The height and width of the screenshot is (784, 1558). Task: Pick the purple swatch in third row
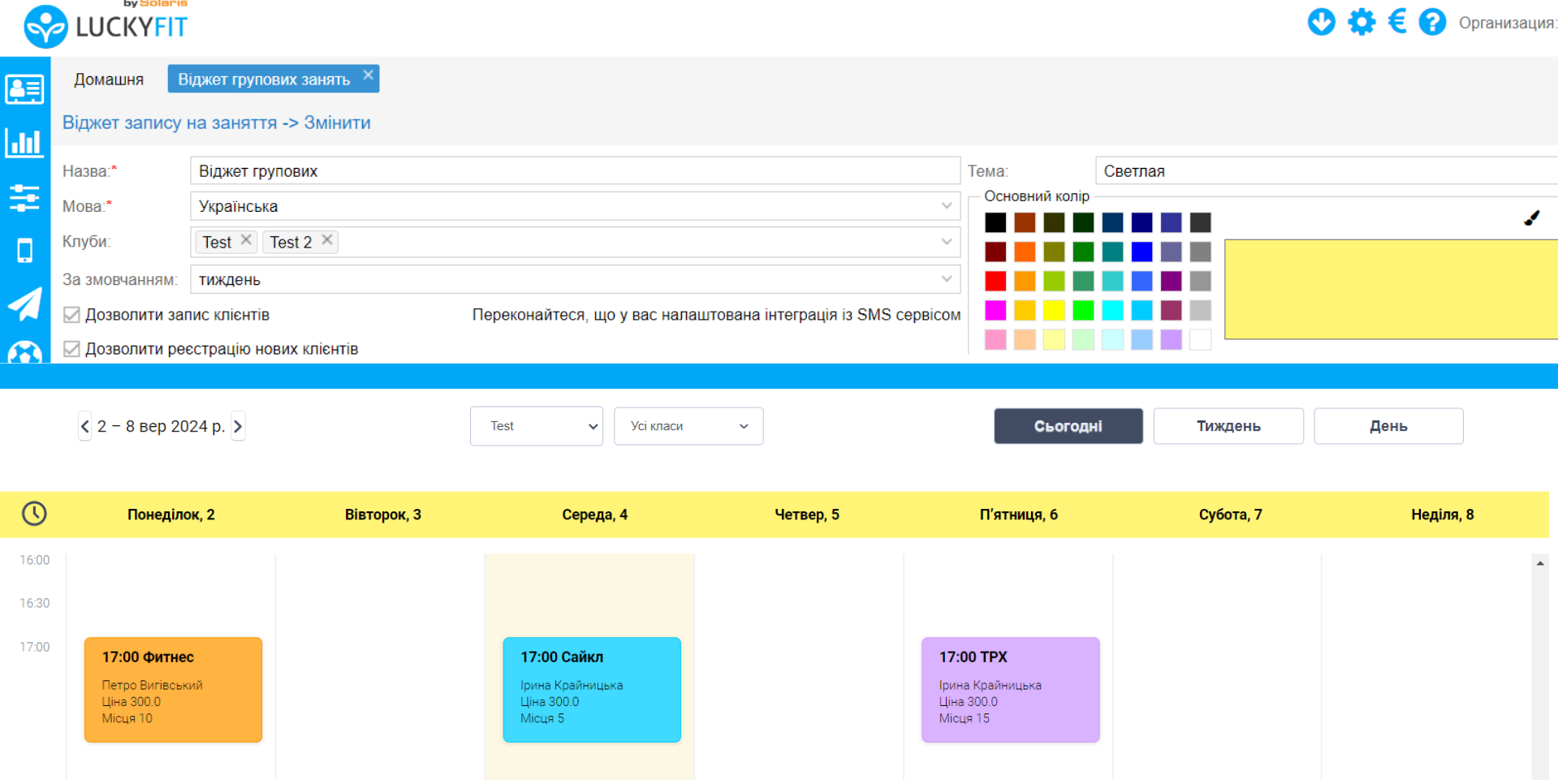coord(1171,281)
